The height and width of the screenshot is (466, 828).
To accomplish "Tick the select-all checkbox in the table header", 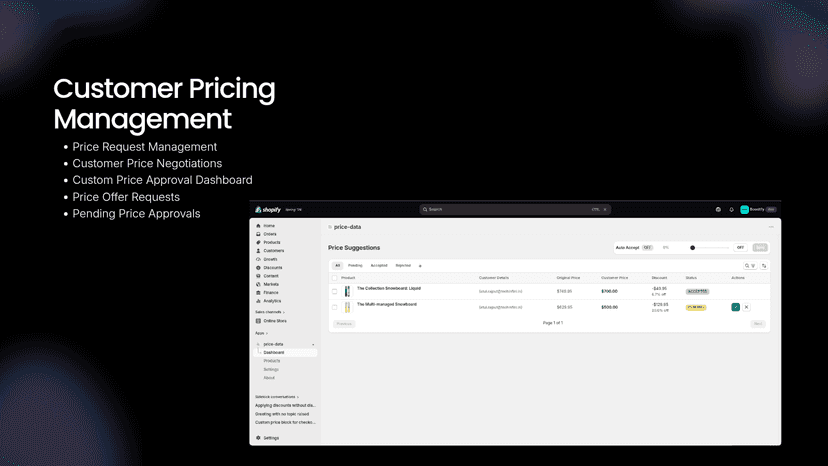I will pos(334,278).
